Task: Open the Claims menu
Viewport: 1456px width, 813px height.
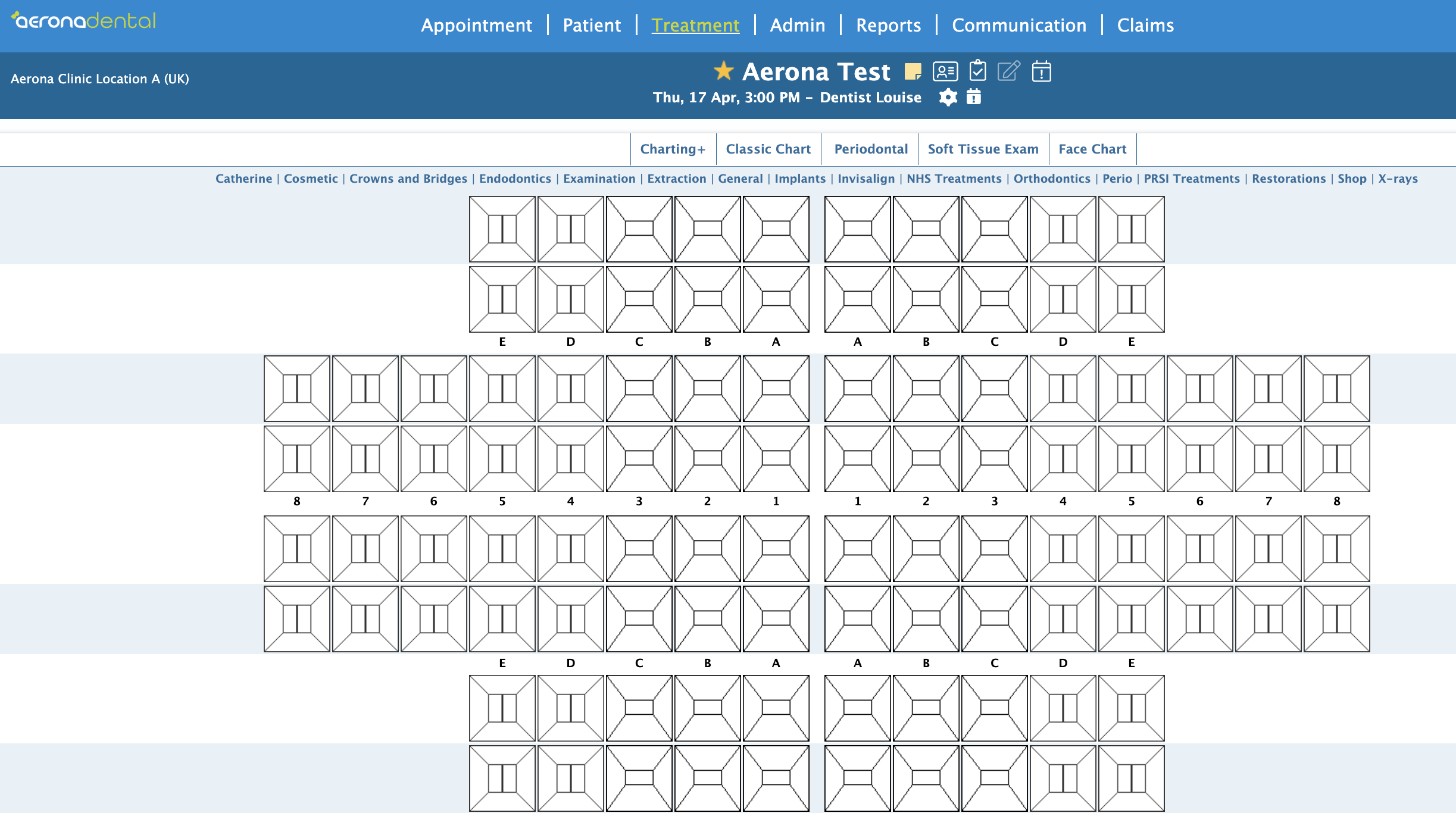Action: pyautogui.click(x=1145, y=25)
